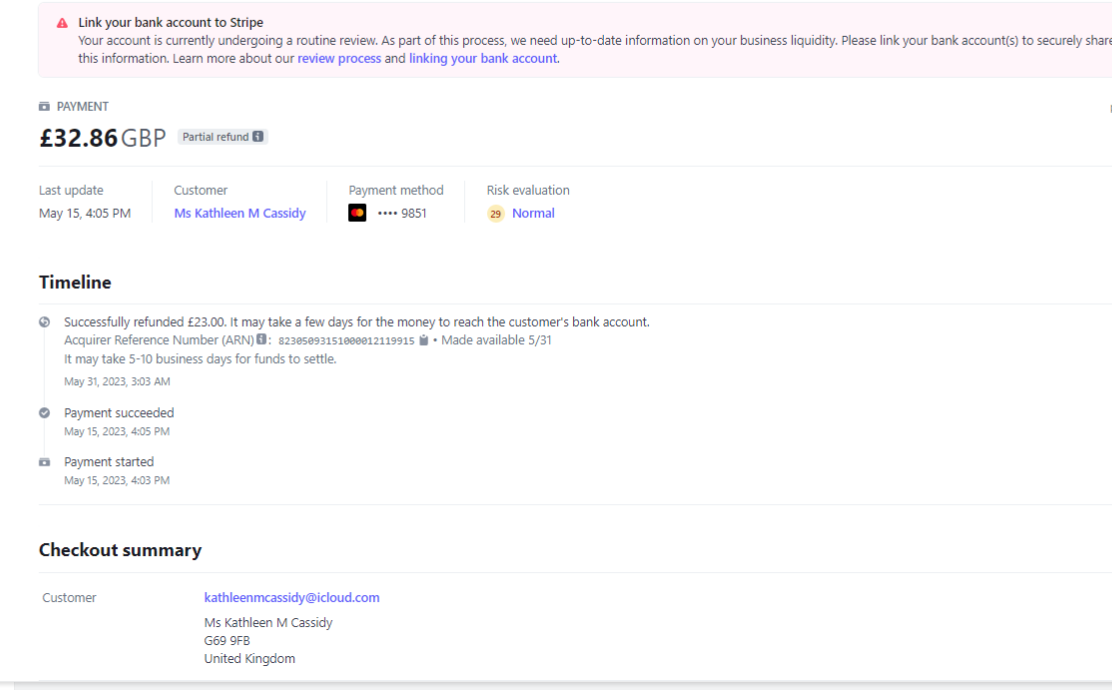1112x690 pixels.
Task: Click the card ending 9851 text
Action: (401, 213)
